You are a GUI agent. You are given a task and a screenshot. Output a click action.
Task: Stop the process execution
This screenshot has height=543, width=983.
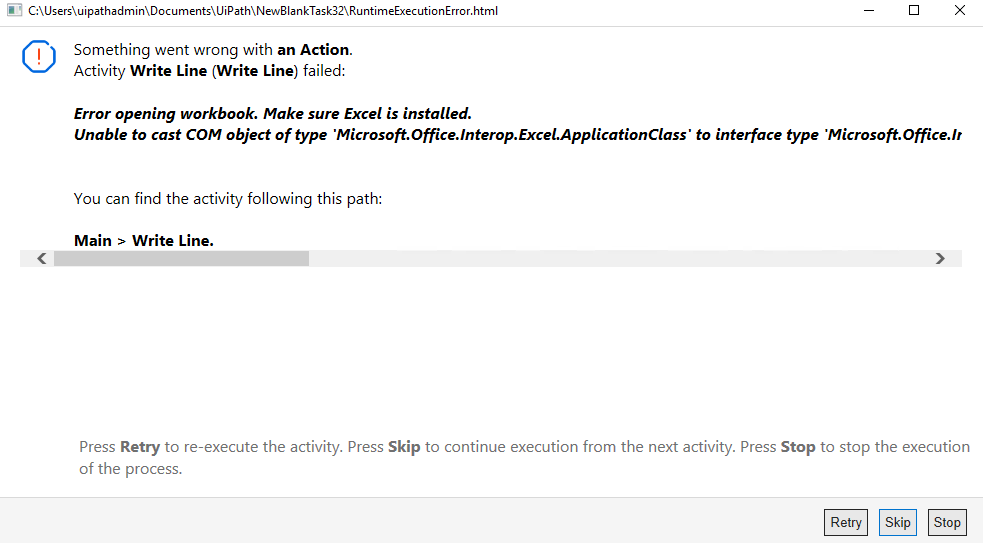[946, 522]
